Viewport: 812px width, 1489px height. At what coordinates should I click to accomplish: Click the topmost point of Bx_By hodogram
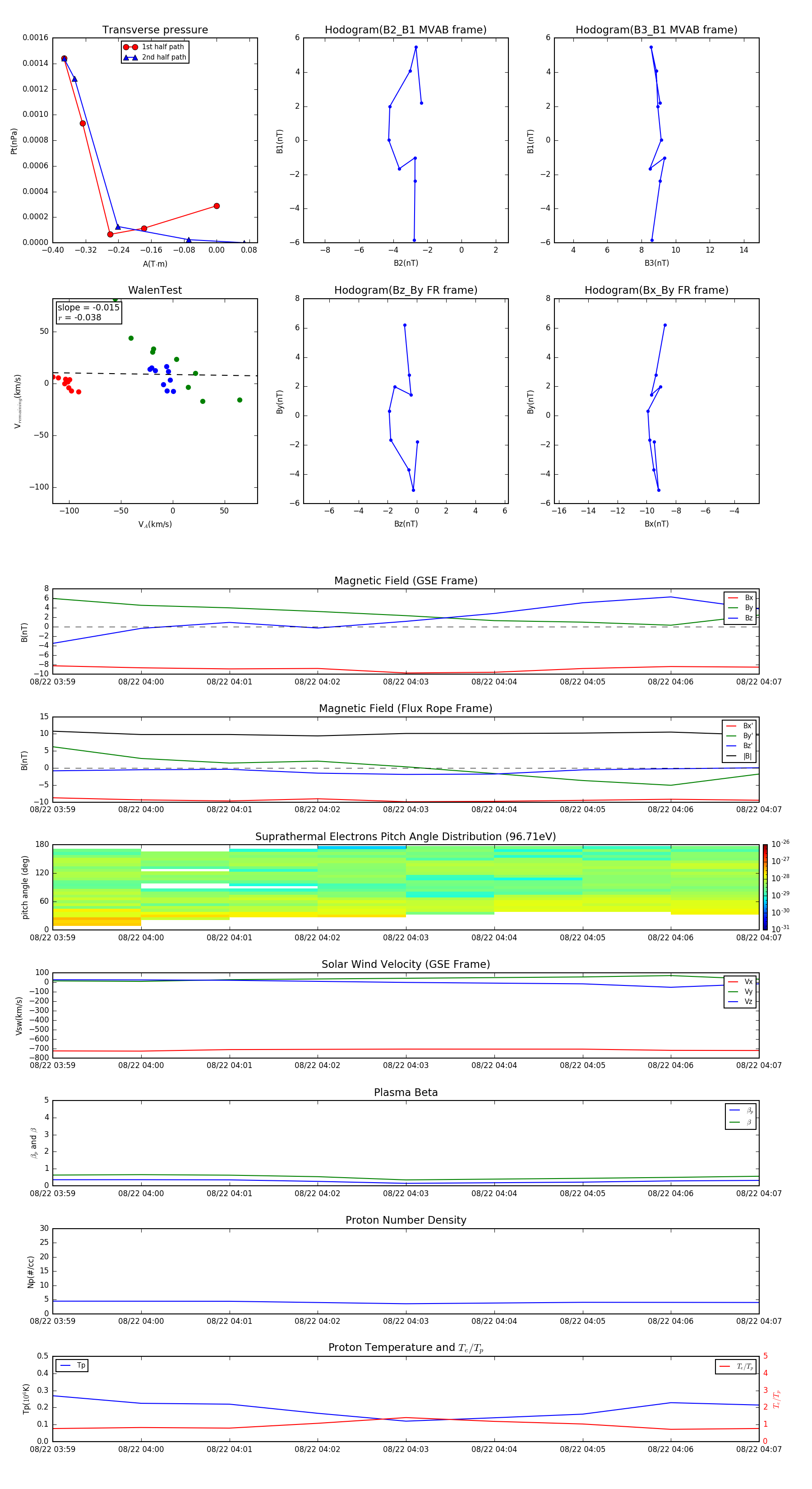664,325
